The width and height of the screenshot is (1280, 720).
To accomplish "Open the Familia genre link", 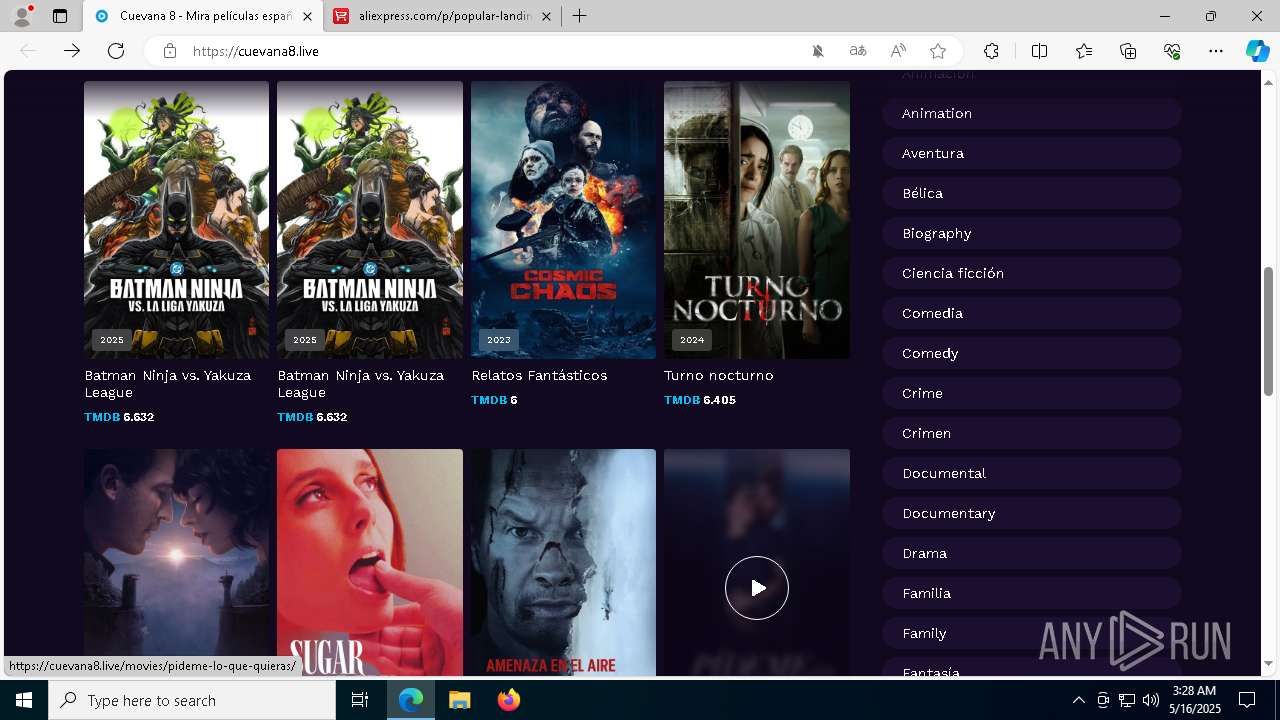I will tap(1032, 593).
